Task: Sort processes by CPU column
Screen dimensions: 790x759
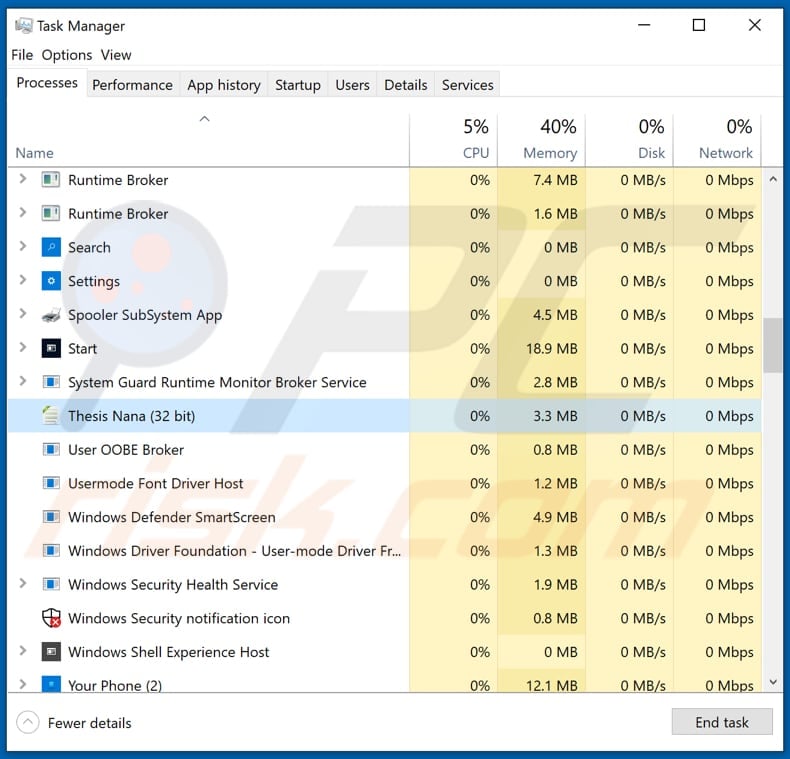Action: (x=453, y=141)
